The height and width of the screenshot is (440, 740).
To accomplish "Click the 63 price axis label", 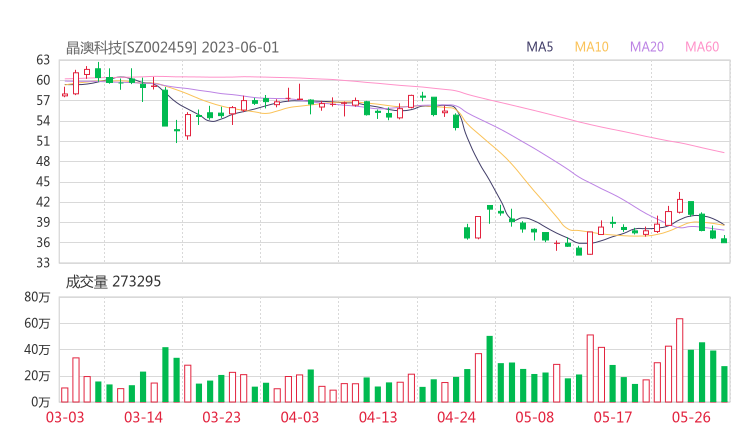I will pyautogui.click(x=43, y=60).
